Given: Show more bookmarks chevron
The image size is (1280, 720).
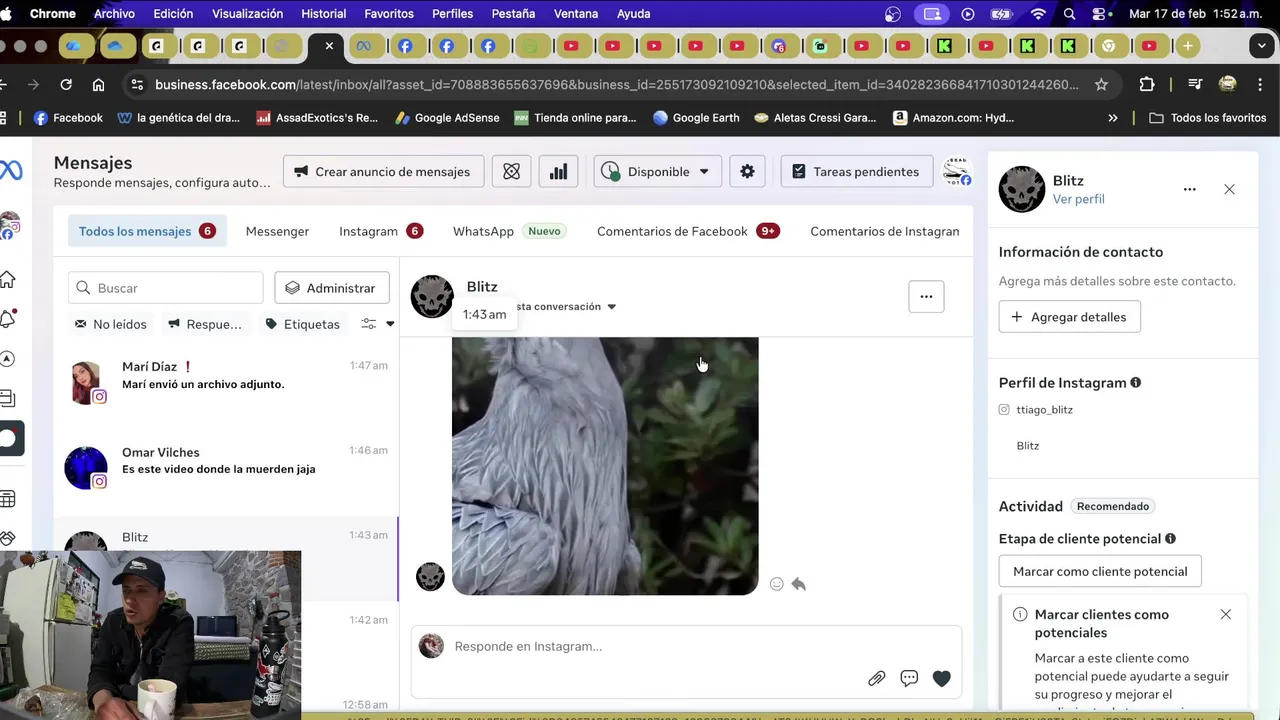Looking at the screenshot, I should [x=1113, y=118].
